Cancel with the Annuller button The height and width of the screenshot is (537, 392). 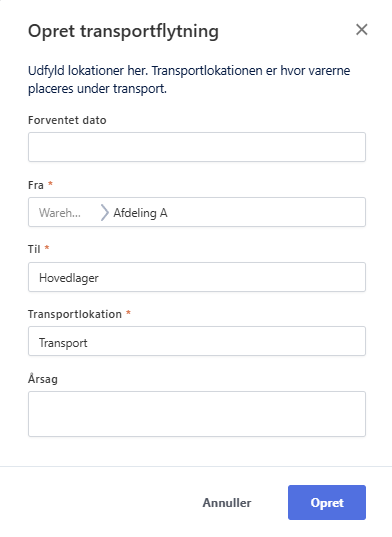[x=227, y=502]
